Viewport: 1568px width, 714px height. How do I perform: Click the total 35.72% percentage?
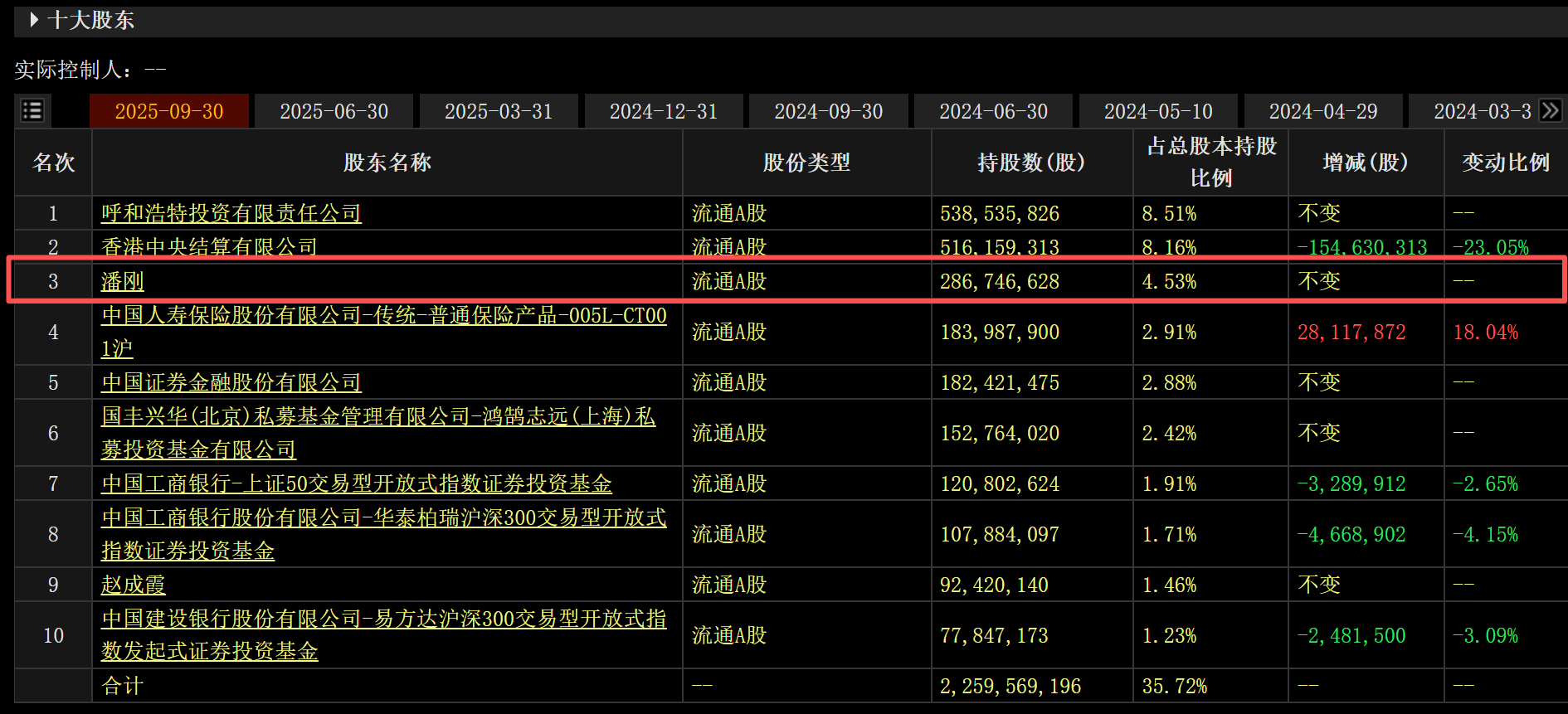(1175, 686)
